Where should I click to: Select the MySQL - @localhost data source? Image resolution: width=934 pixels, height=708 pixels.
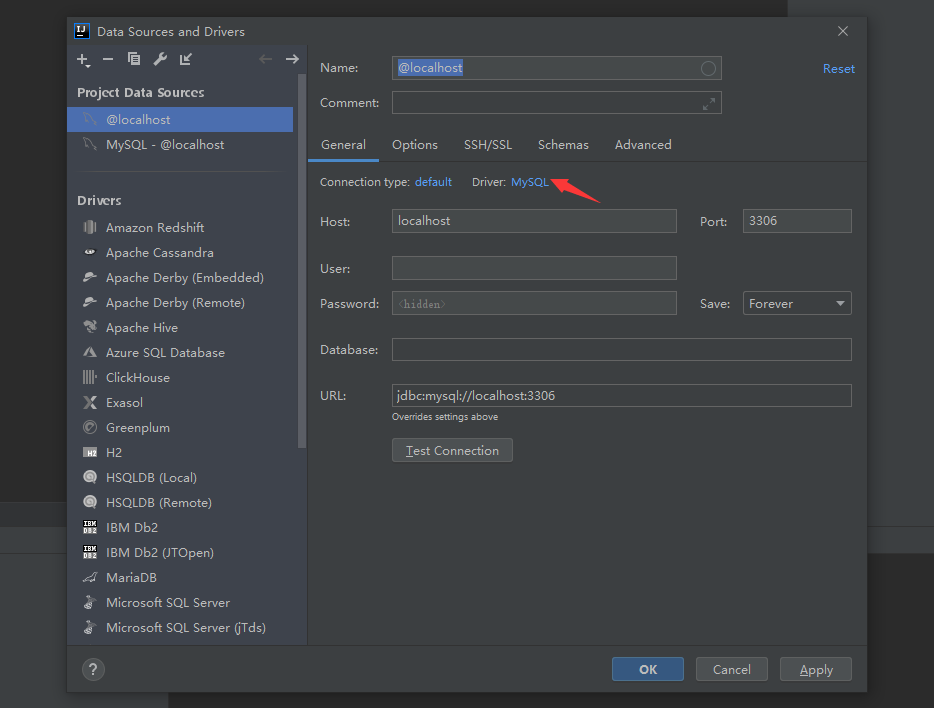(180, 145)
